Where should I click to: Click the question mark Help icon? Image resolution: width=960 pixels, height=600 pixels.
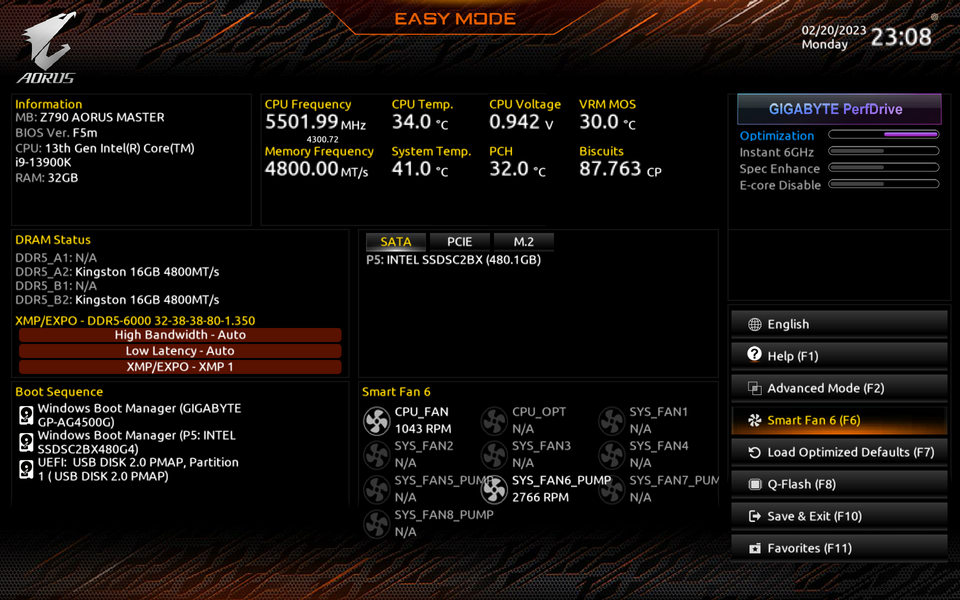point(754,354)
